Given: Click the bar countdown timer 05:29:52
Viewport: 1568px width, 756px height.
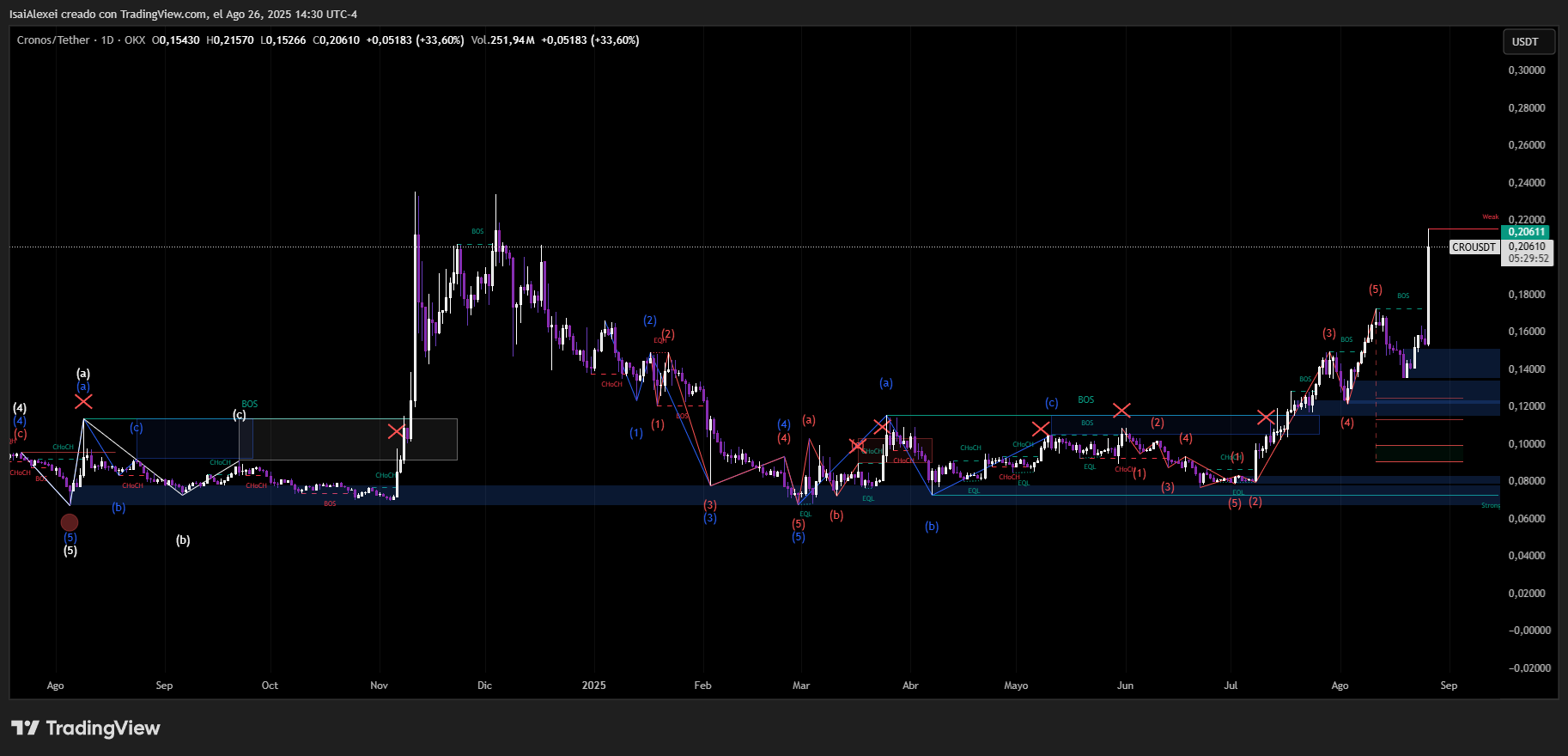Looking at the screenshot, I should coord(1528,259).
